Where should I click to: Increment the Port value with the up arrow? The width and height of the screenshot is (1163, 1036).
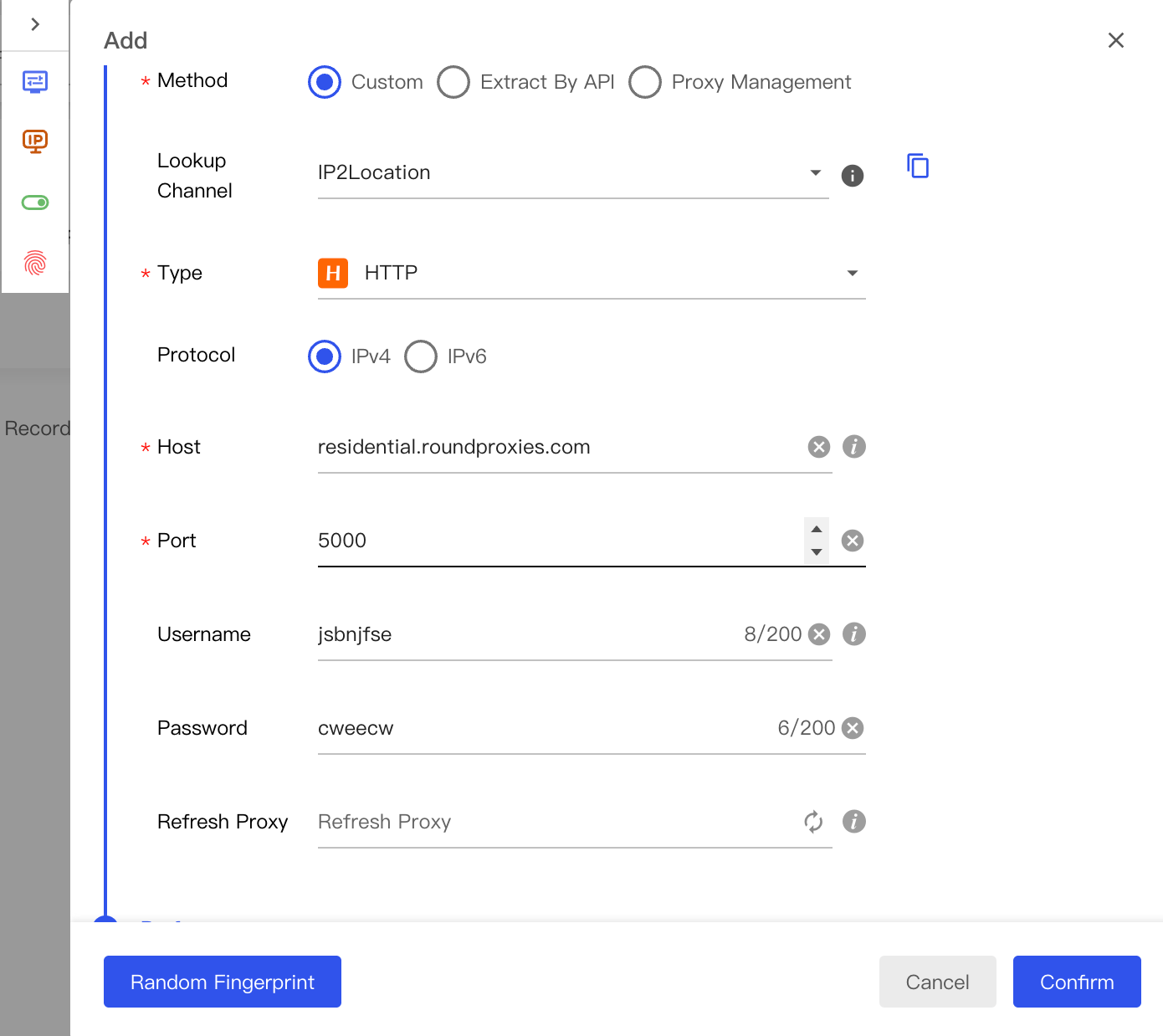pos(816,529)
